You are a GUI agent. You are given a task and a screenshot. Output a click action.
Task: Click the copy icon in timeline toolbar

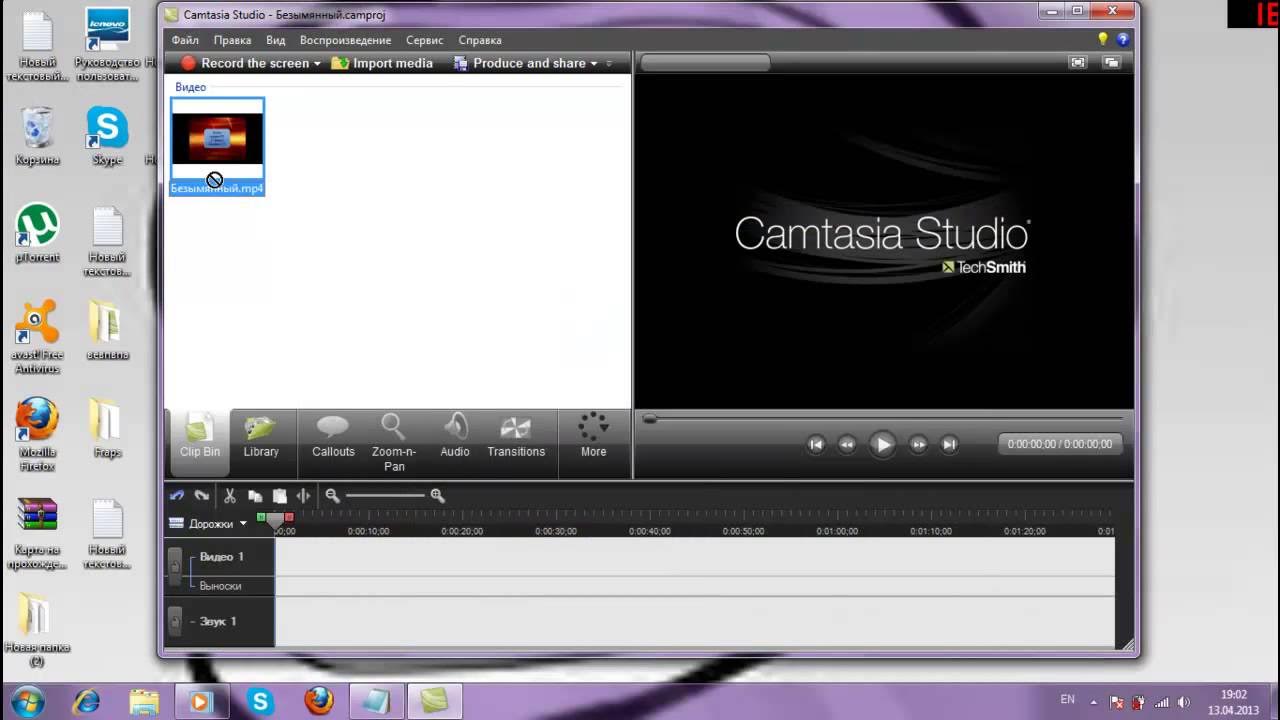255,495
